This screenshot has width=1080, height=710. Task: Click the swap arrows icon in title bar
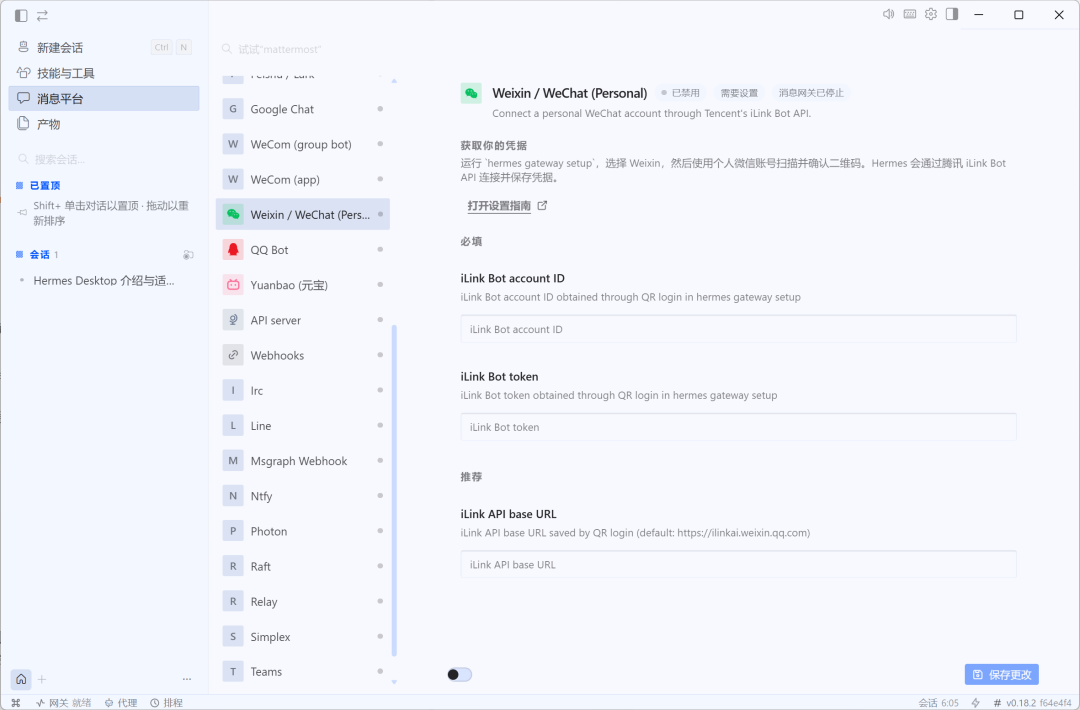[43, 15]
